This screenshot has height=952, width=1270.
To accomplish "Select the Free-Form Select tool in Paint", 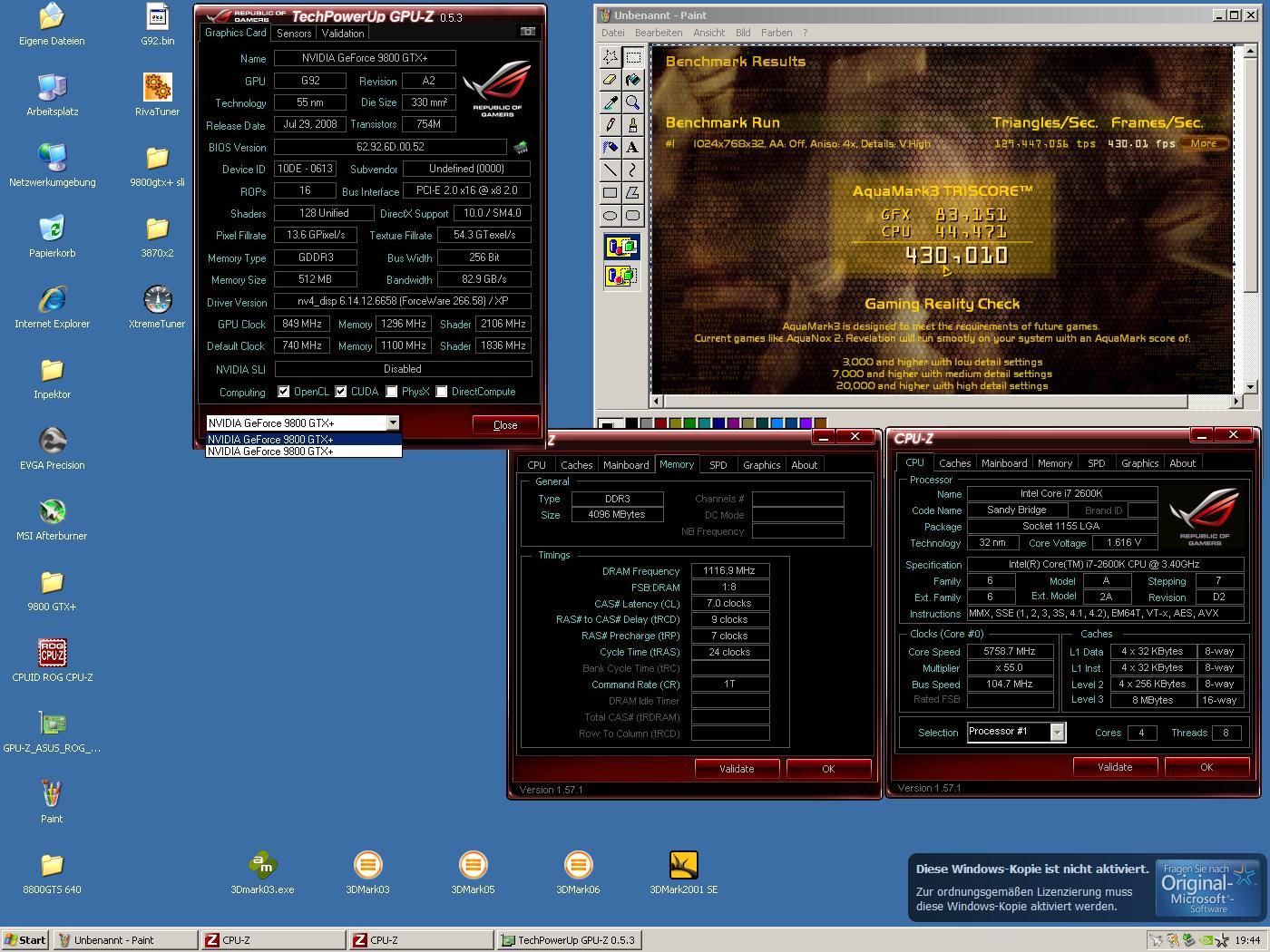I will pos(611,57).
